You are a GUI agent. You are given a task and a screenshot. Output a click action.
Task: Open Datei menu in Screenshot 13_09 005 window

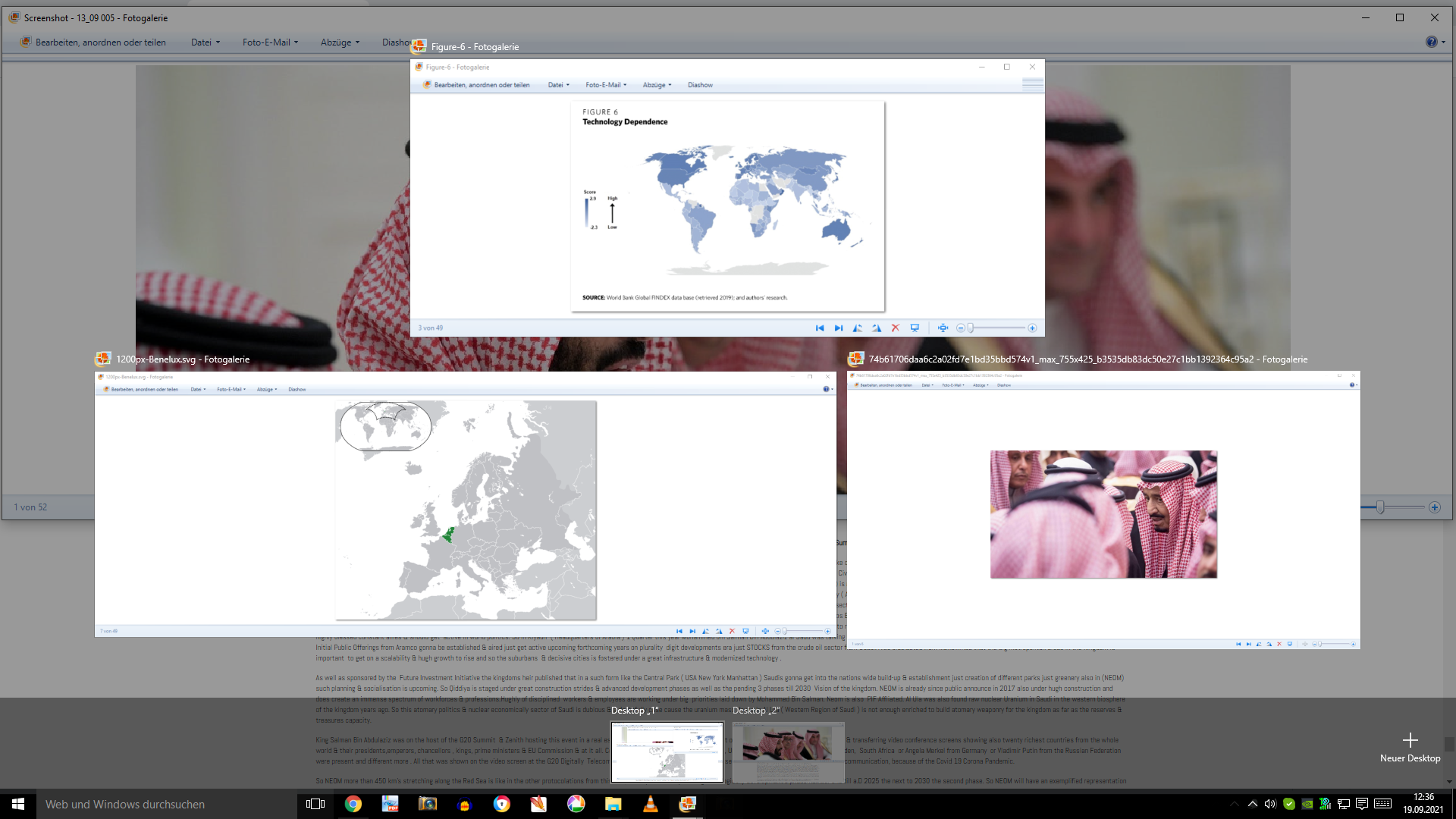[205, 42]
